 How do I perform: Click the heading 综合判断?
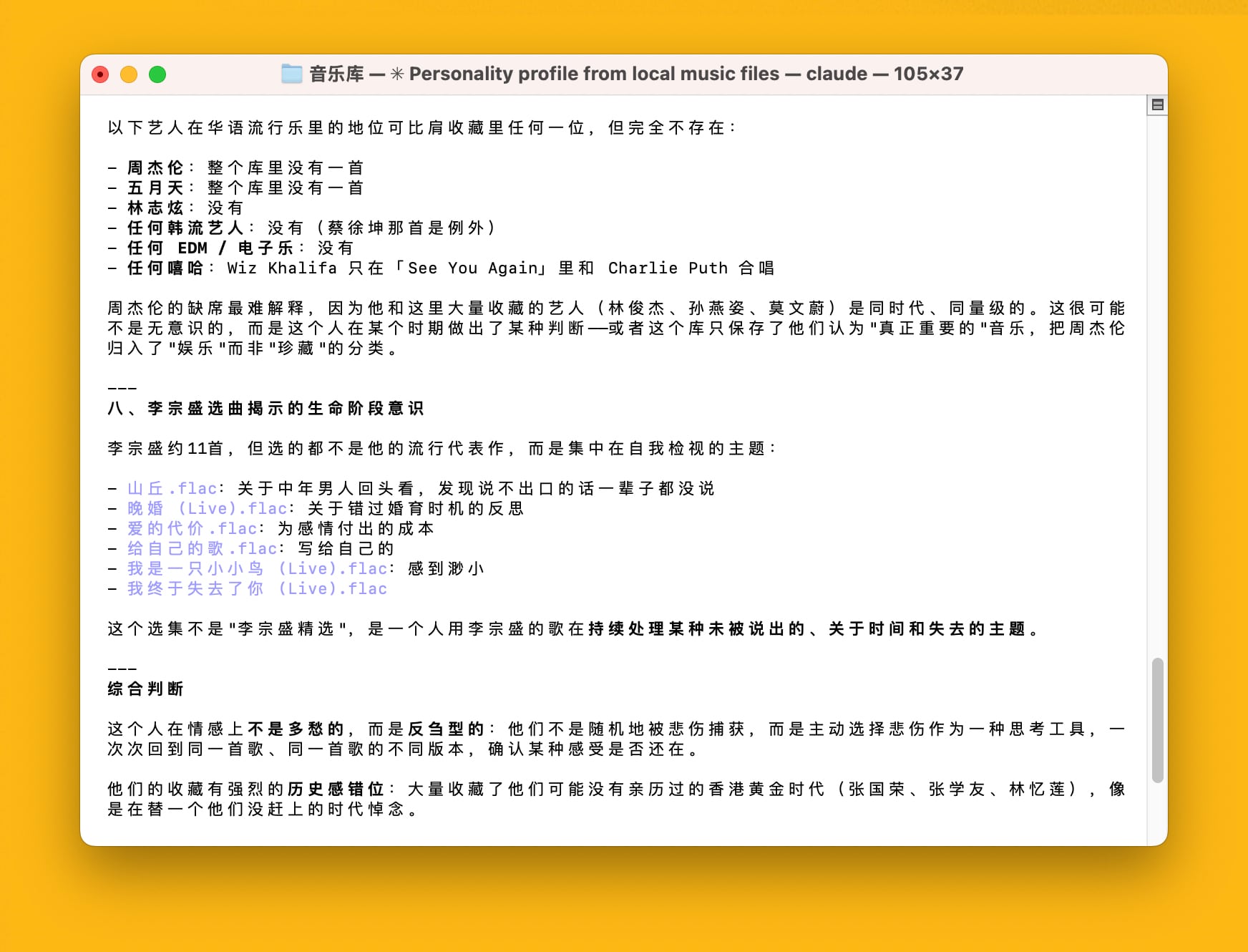[x=145, y=689]
